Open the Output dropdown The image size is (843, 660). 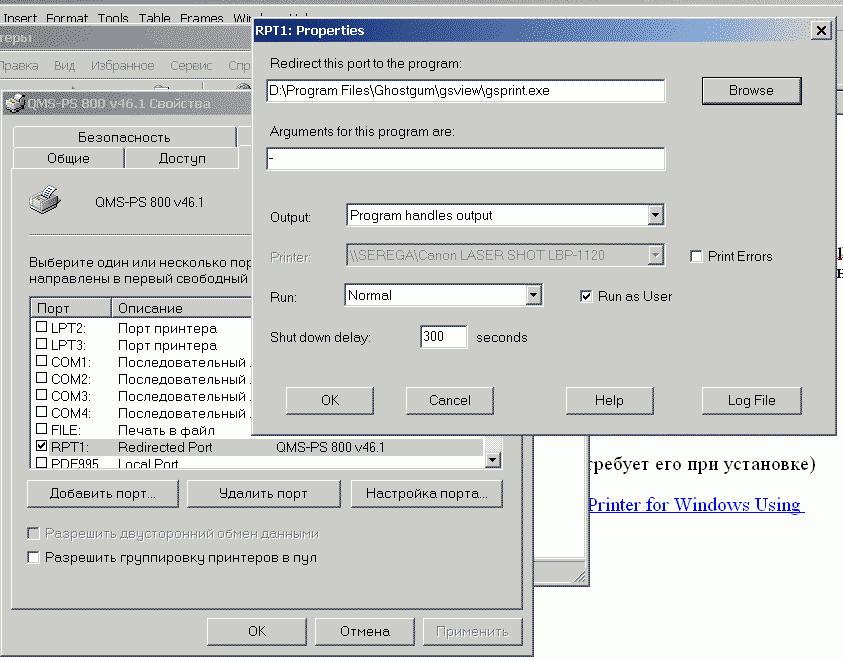pos(655,216)
